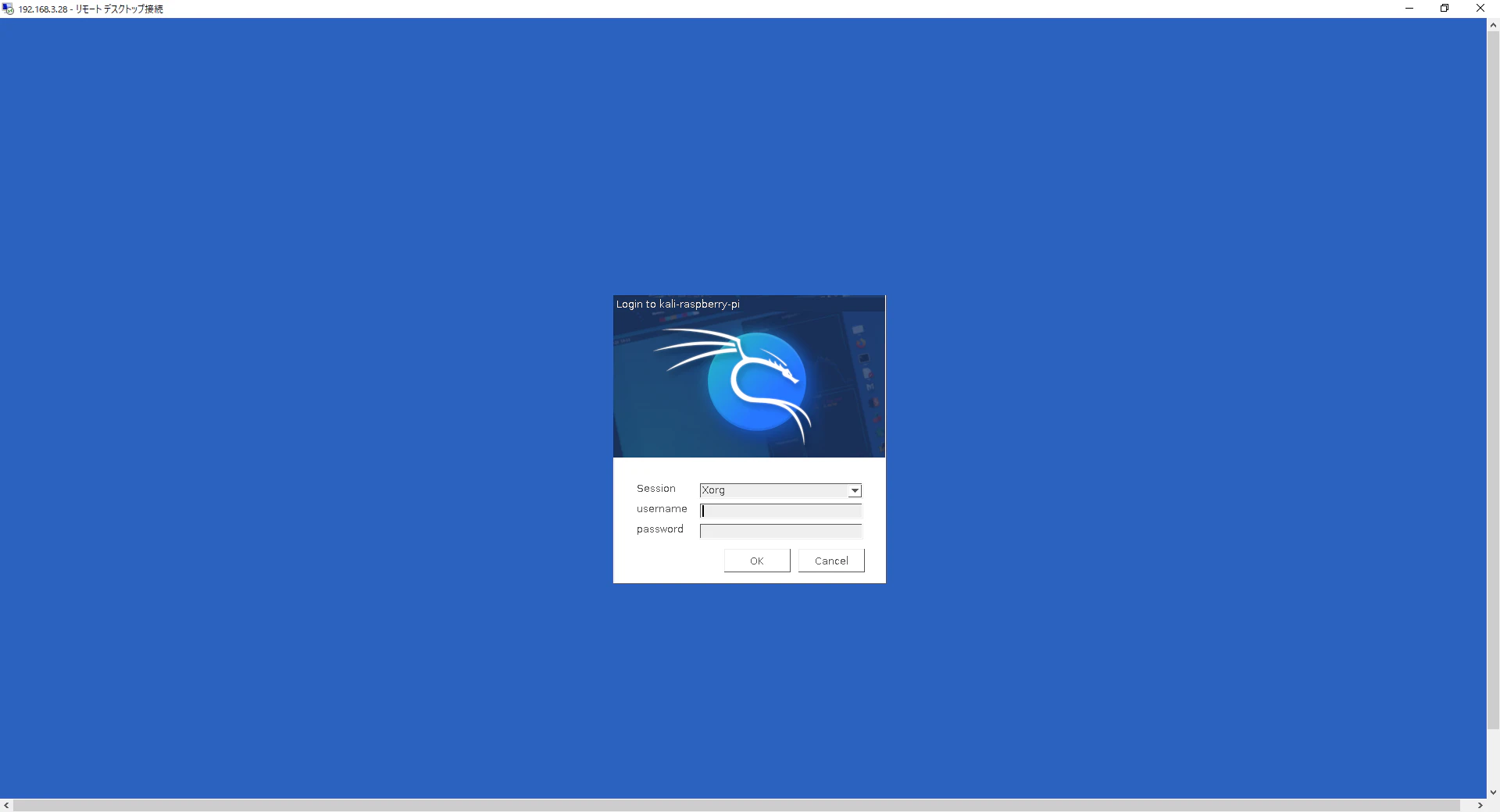This screenshot has height=812, width=1500.
Task: Click the "Login to kali-raspberry-pi" title text
Action: (x=678, y=304)
